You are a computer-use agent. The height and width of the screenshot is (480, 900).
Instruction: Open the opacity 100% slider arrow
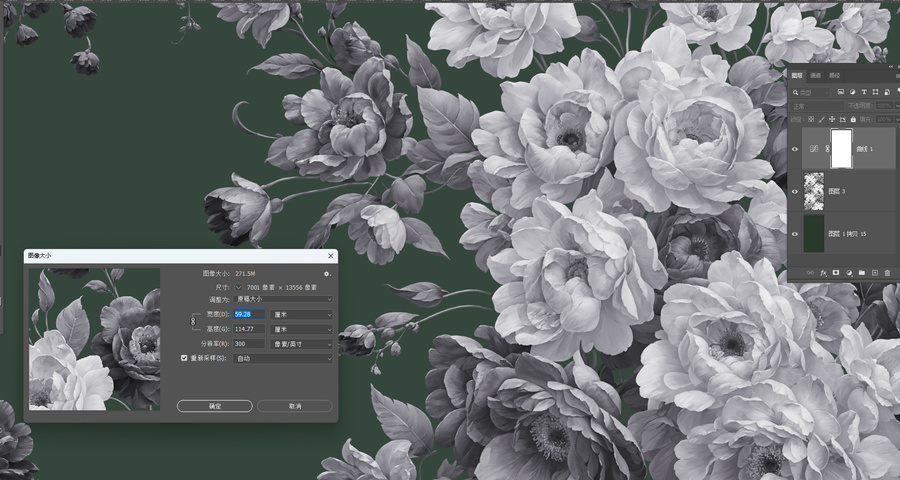(897, 106)
